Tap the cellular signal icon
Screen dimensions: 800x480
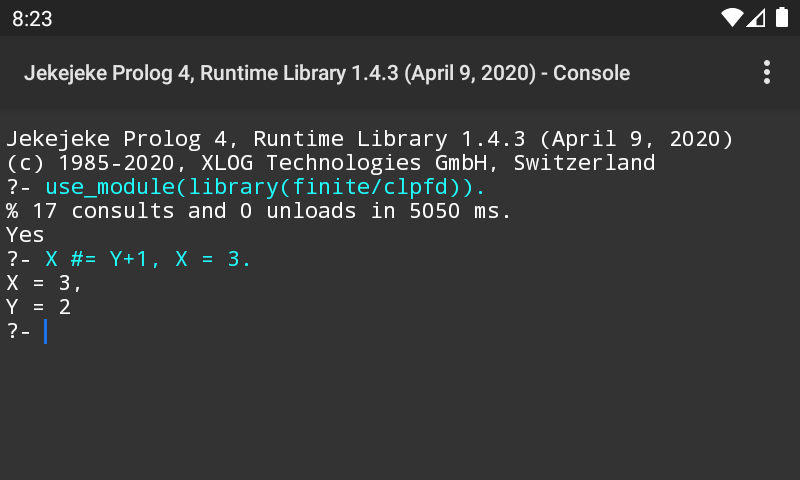pyautogui.click(x=756, y=18)
